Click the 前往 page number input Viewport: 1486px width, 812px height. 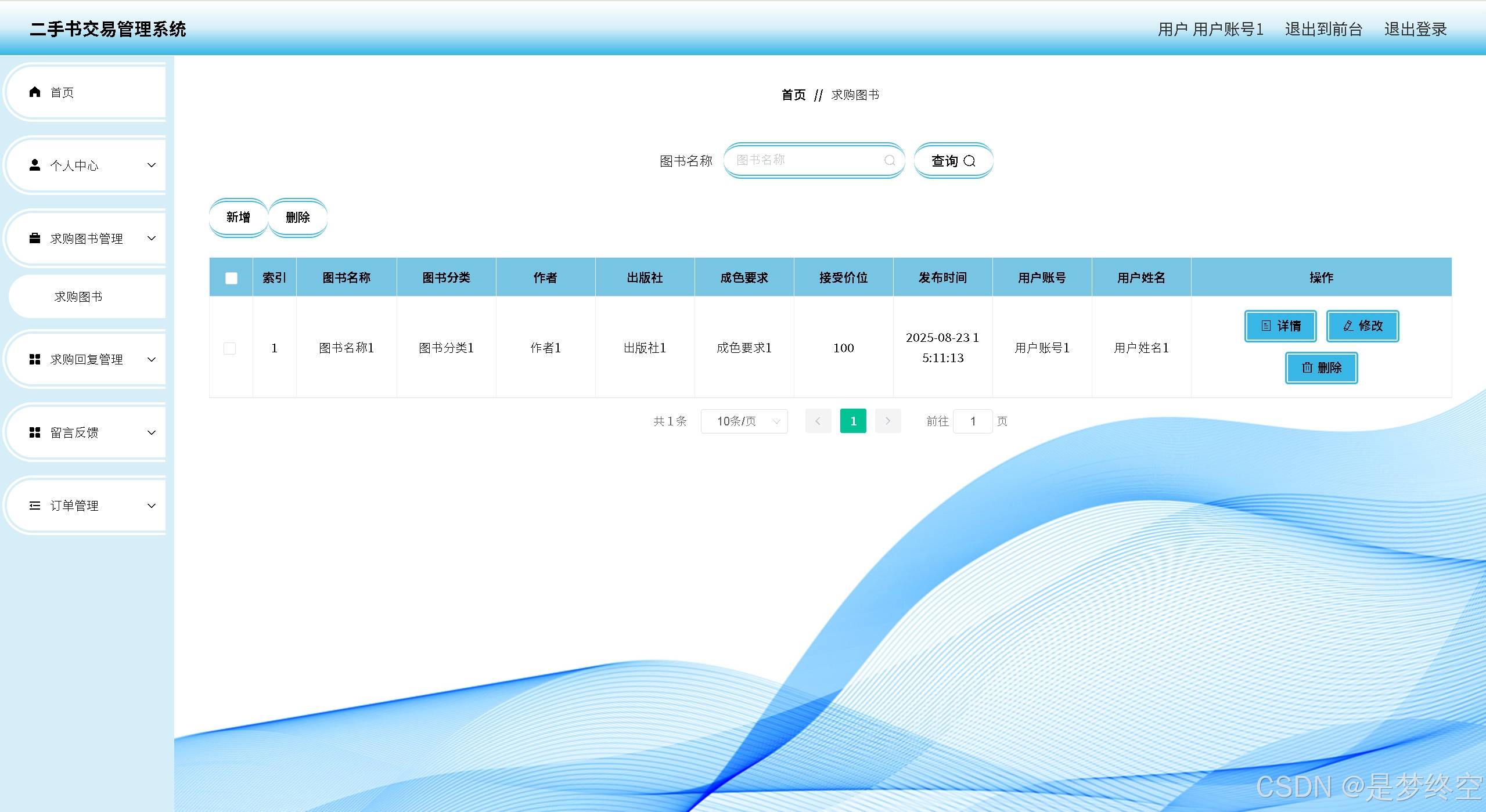pos(973,421)
